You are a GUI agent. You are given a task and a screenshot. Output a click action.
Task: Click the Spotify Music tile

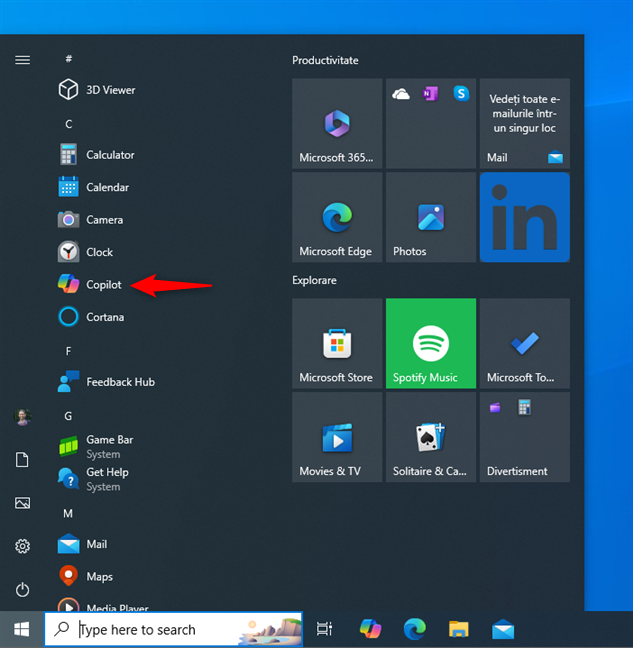(x=430, y=343)
